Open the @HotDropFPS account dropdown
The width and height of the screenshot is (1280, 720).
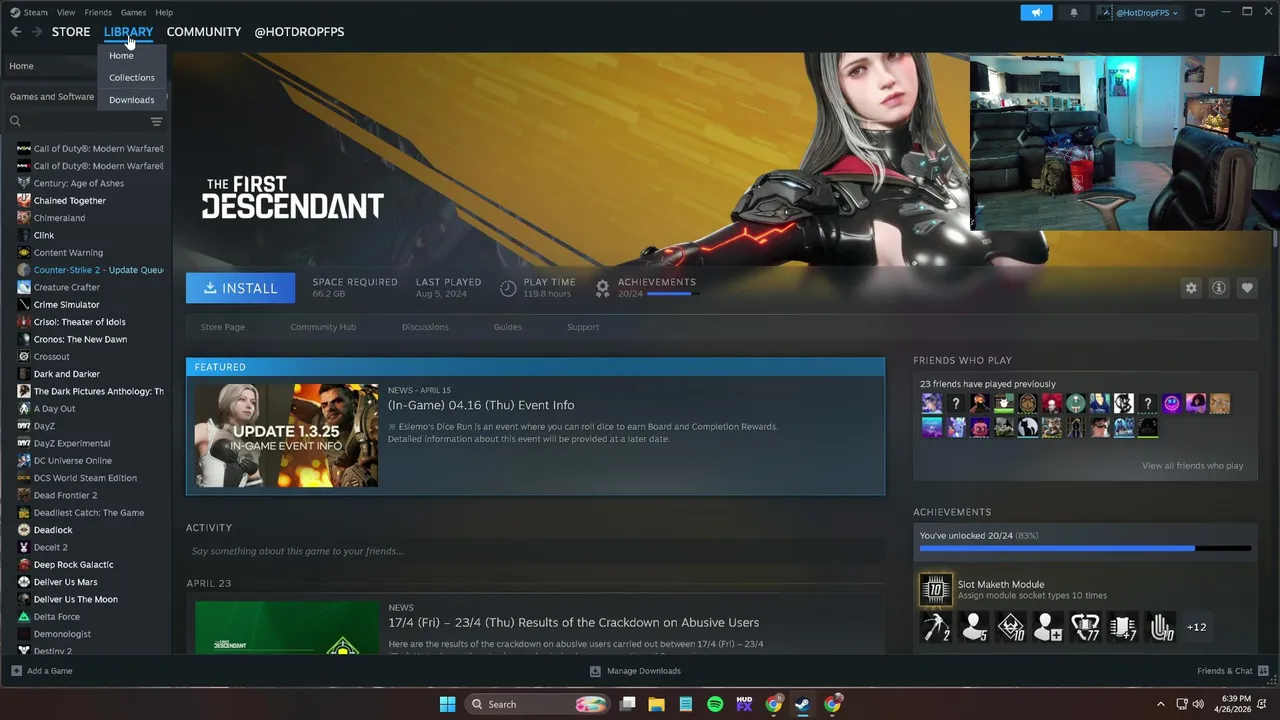coord(1139,12)
